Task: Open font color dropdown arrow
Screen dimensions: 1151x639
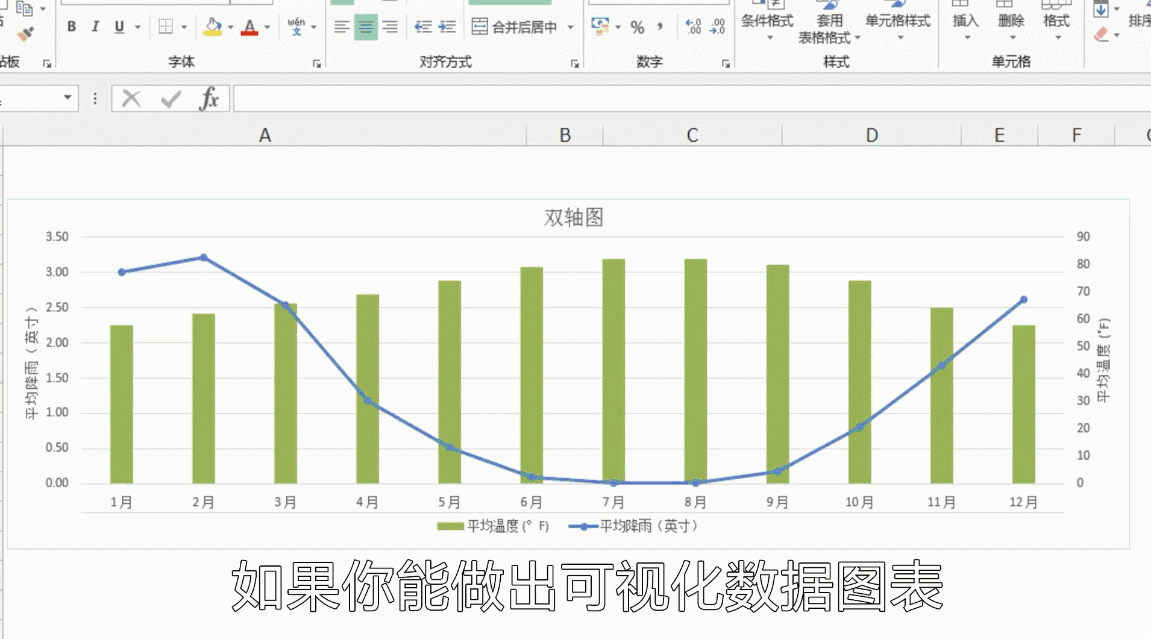Action: [267, 27]
